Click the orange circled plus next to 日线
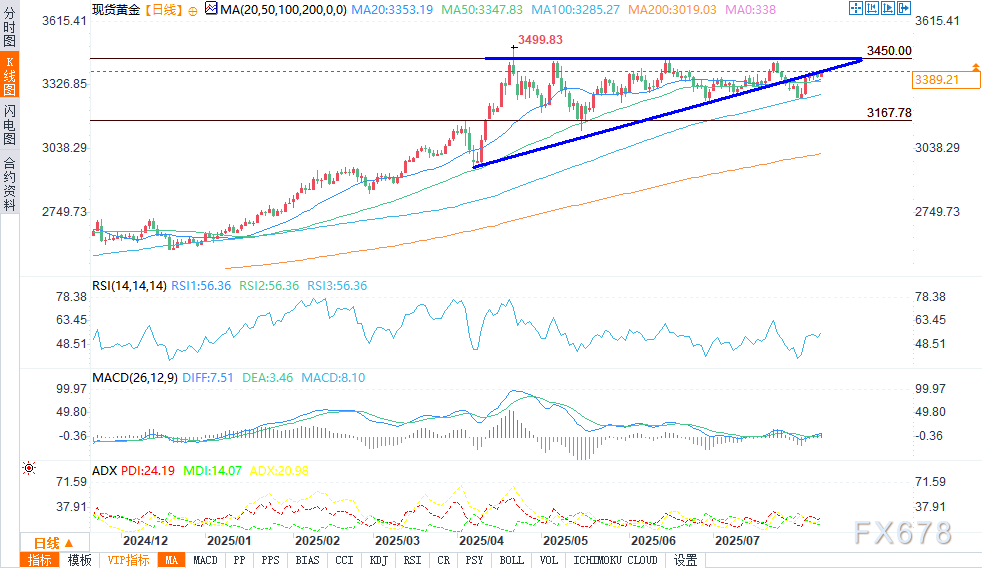The height and width of the screenshot is (568, 982). (193, 11)
